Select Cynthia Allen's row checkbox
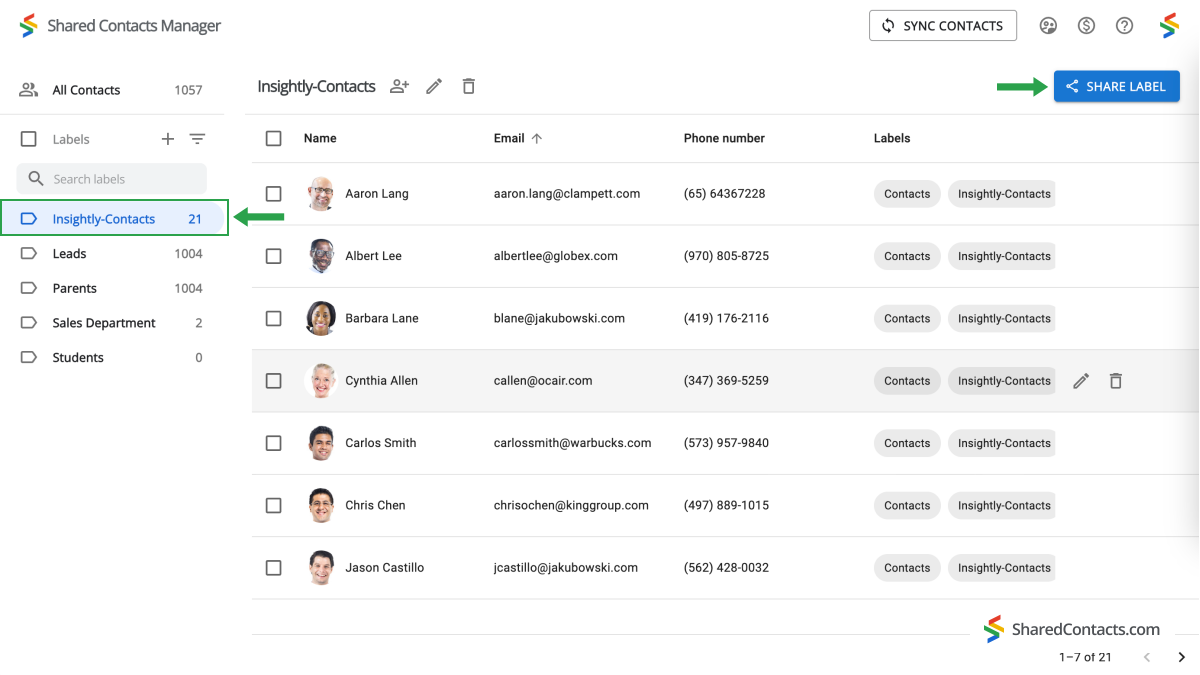 273,381
